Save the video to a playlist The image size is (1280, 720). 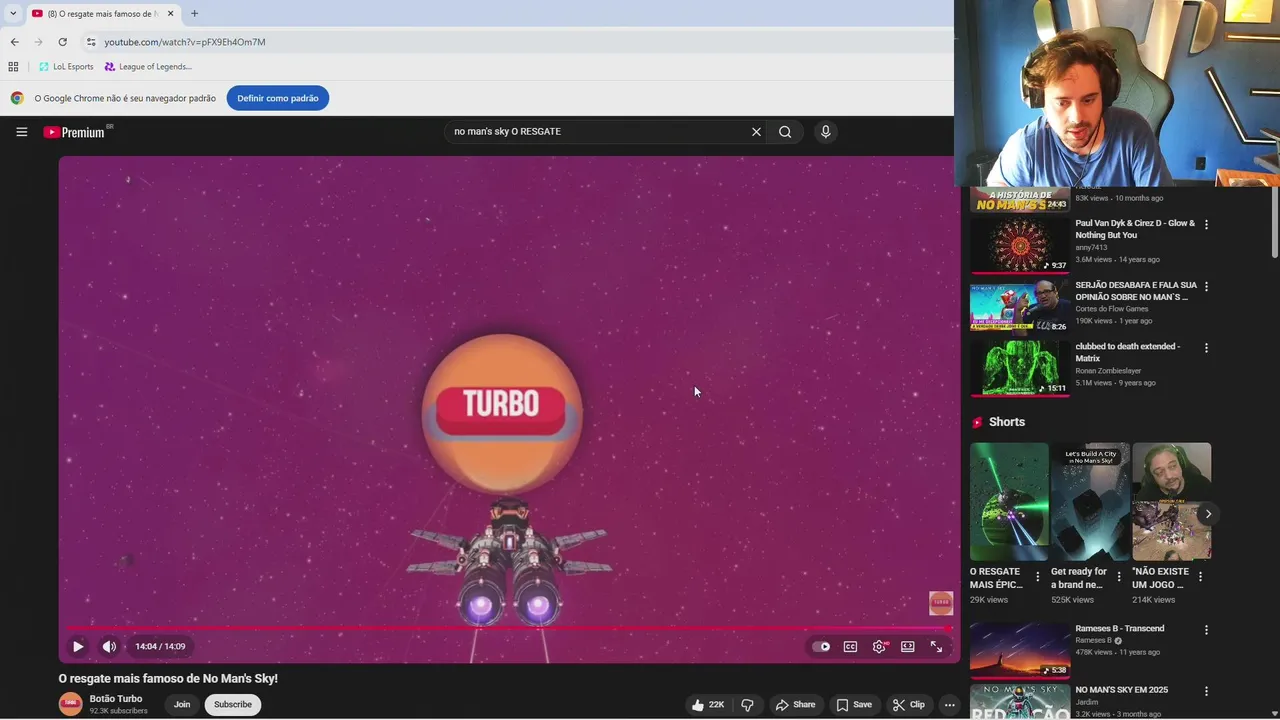click(855, 705)
